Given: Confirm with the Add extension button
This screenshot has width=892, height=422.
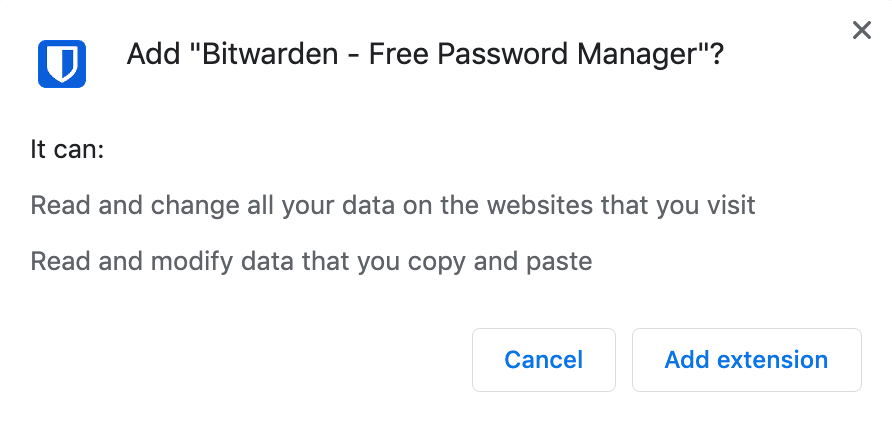Looking at the screenshot, I should [746, 360].
